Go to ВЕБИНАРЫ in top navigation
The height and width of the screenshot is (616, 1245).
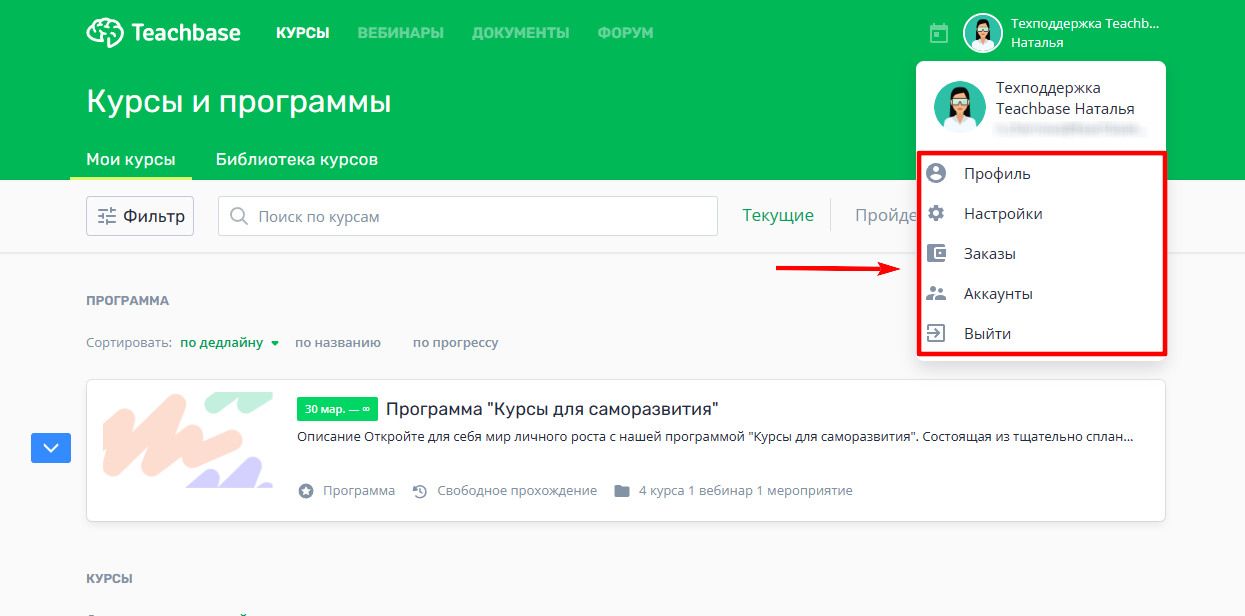(401, 33)
